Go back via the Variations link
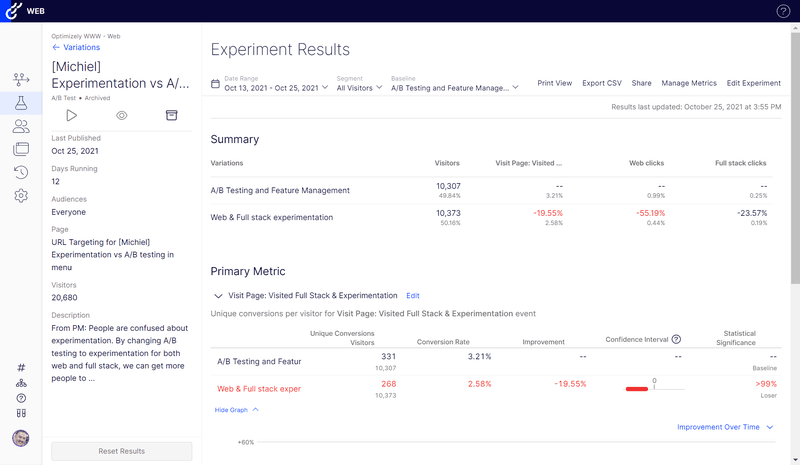The width and height of the screenshot is (800, 465). coord(76,47)
